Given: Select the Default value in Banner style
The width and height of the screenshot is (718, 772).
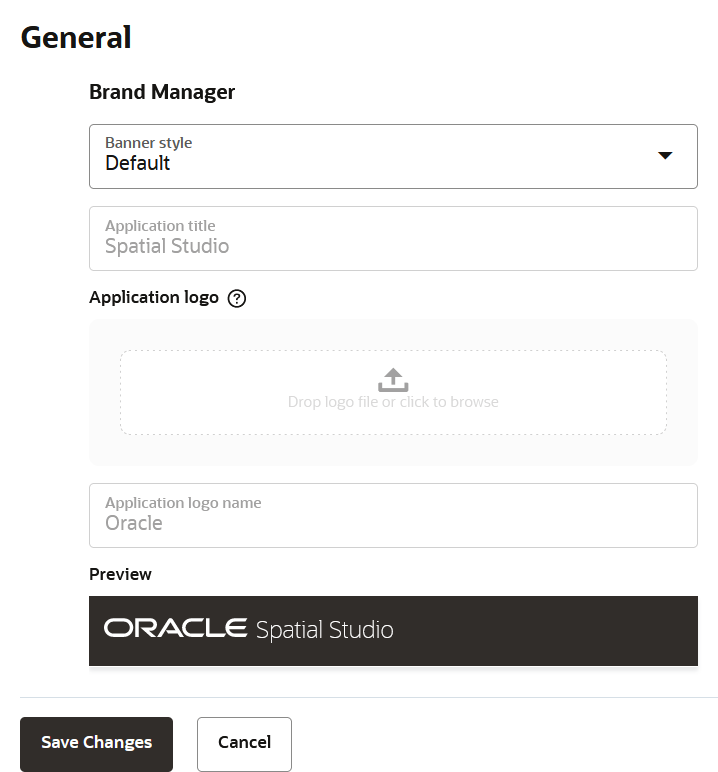Looking at the screenshot, I should pos(138,164).
